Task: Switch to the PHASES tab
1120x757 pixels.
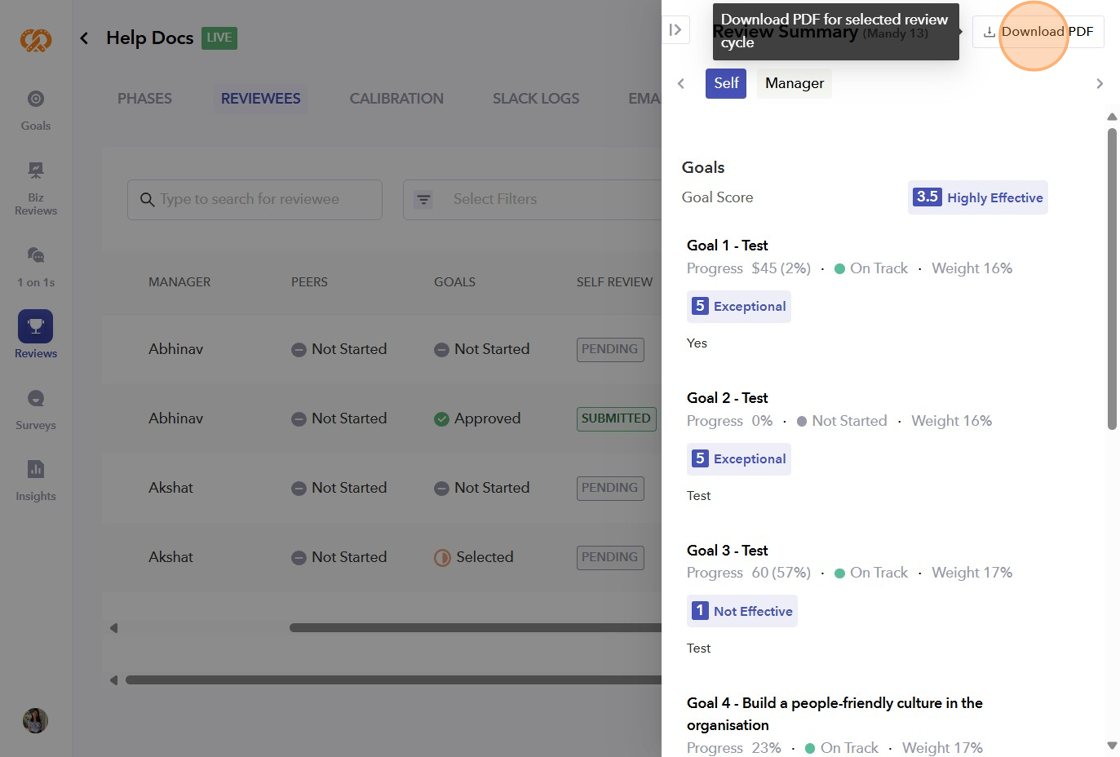Action: [x=145, y=99]
